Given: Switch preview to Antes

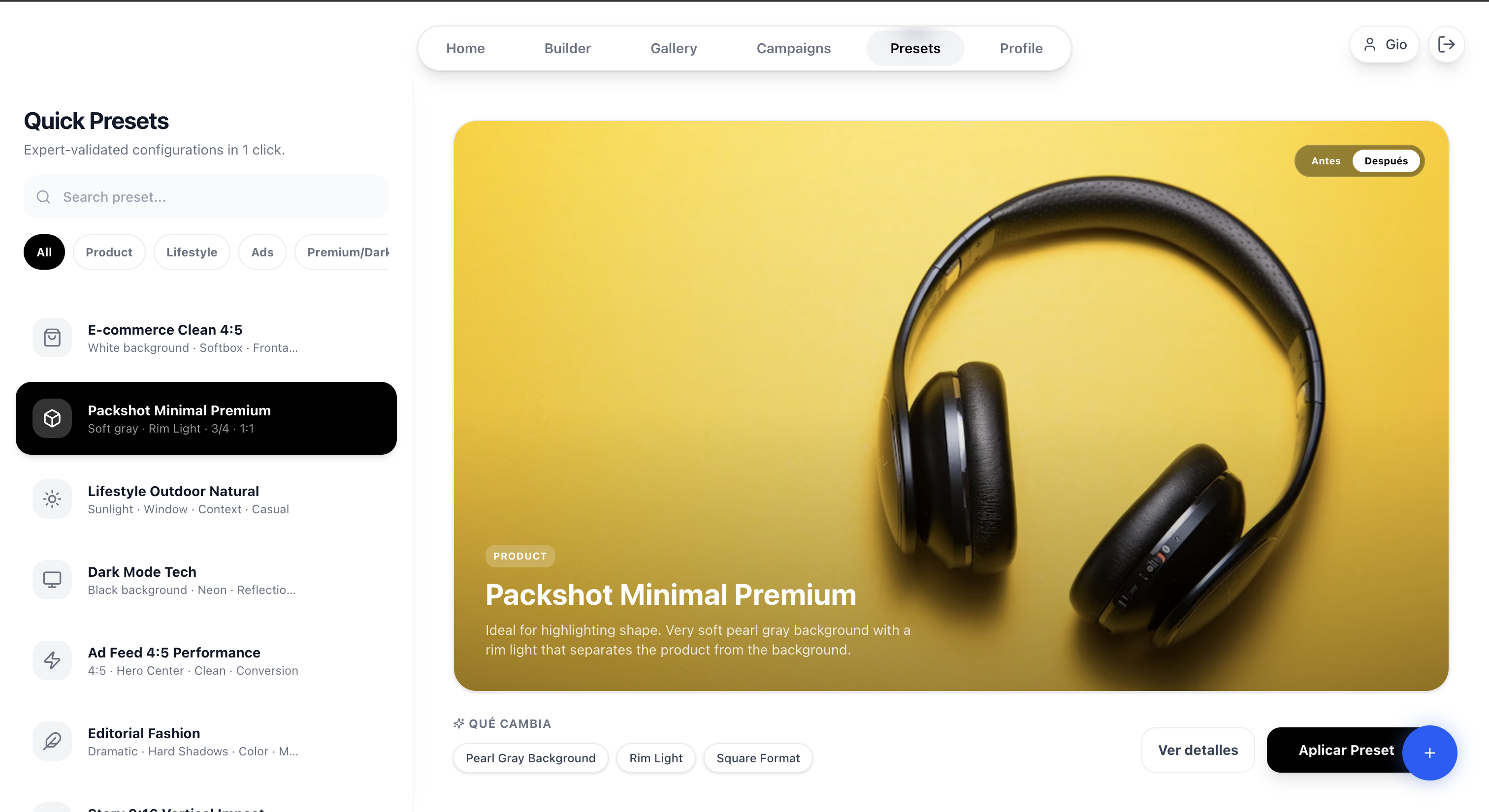Looking at the screenshot, I should [1326, 161].
